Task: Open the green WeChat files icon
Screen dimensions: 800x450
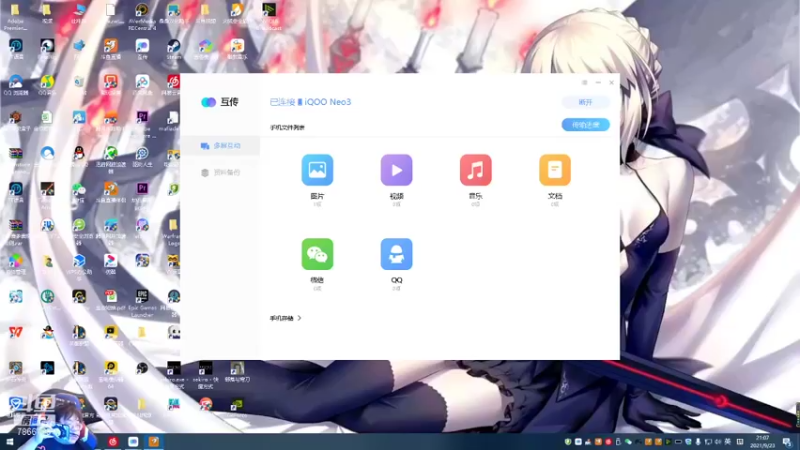Action: [x=317, y=254]
